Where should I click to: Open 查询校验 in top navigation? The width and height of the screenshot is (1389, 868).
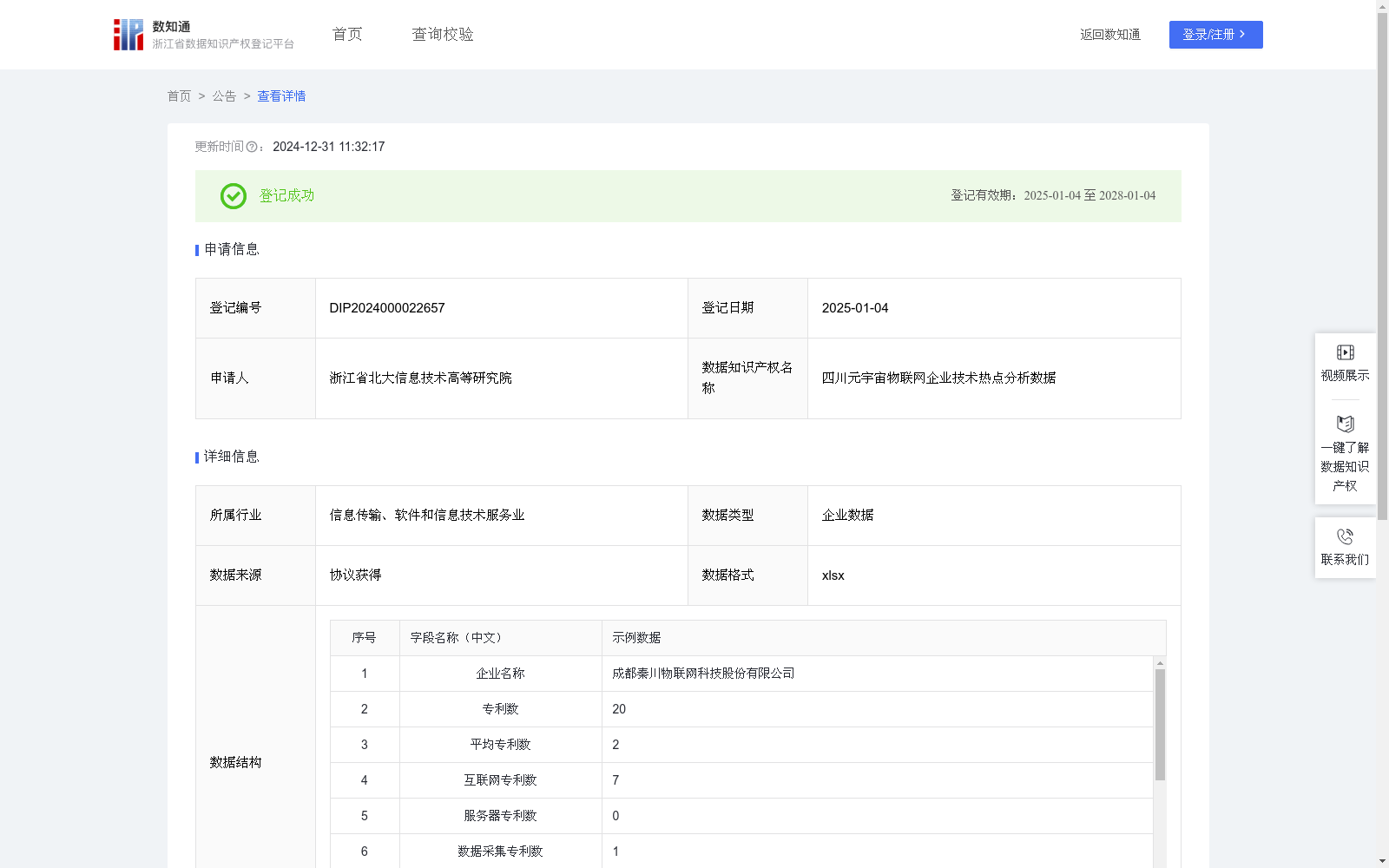pyautogui.click(x=443, y=34)
